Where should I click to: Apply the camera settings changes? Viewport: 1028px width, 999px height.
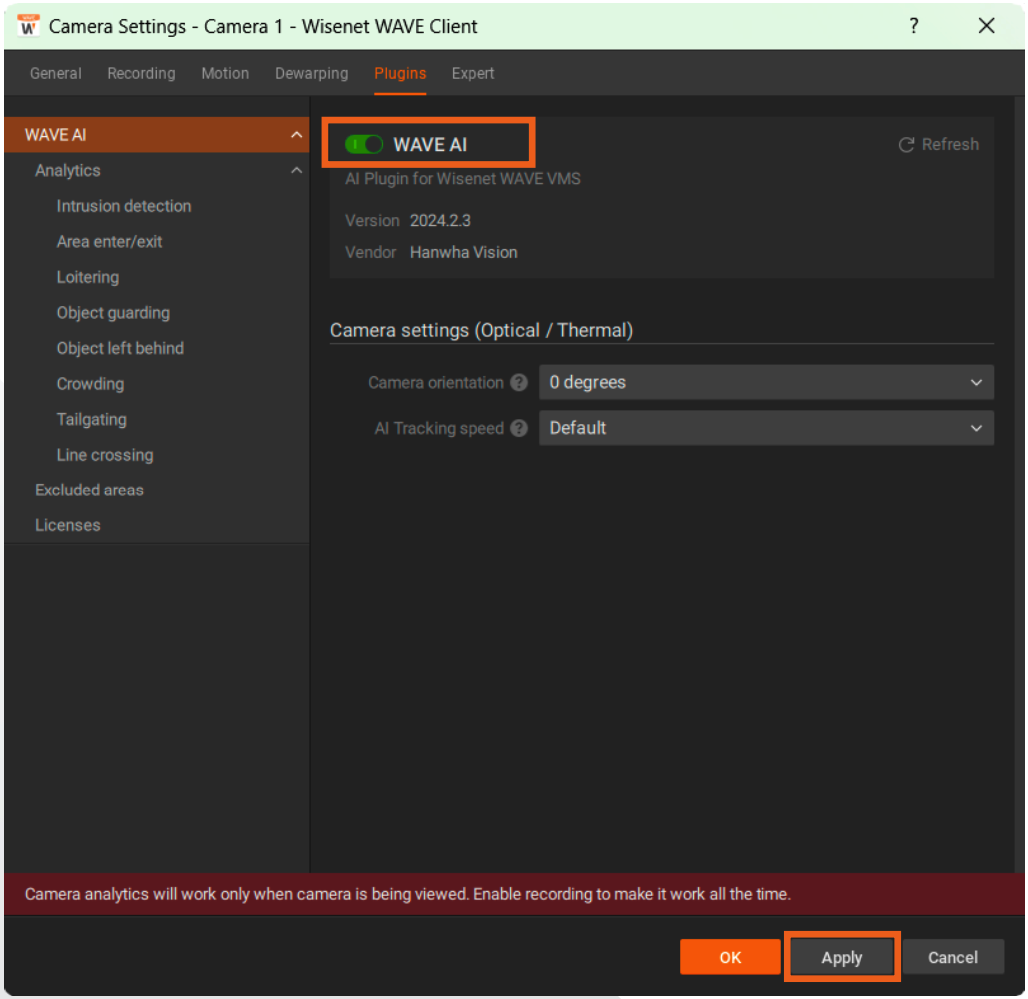tap(842, 957)
